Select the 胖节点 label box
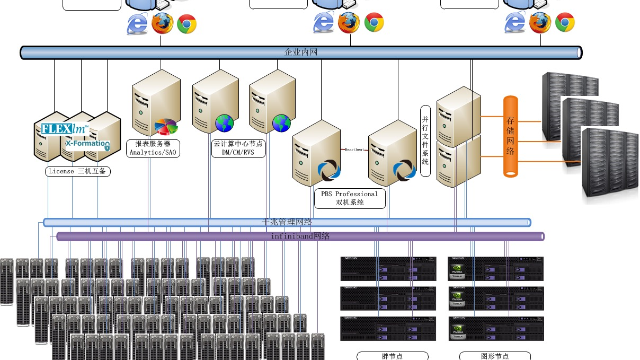 (392, 356)
